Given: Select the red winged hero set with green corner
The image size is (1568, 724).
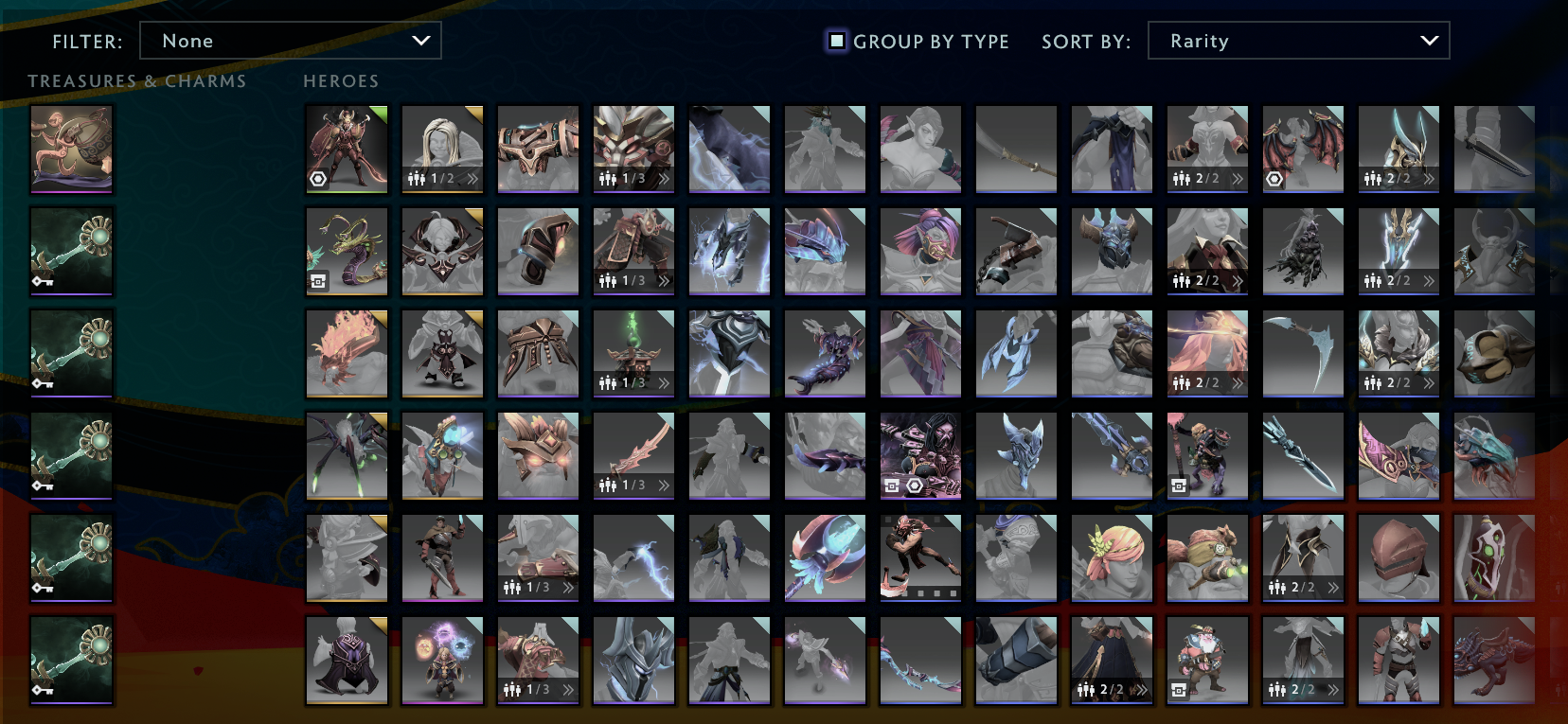Looking at the screenshot, I should pyautogui.click(x=347, y=149).
